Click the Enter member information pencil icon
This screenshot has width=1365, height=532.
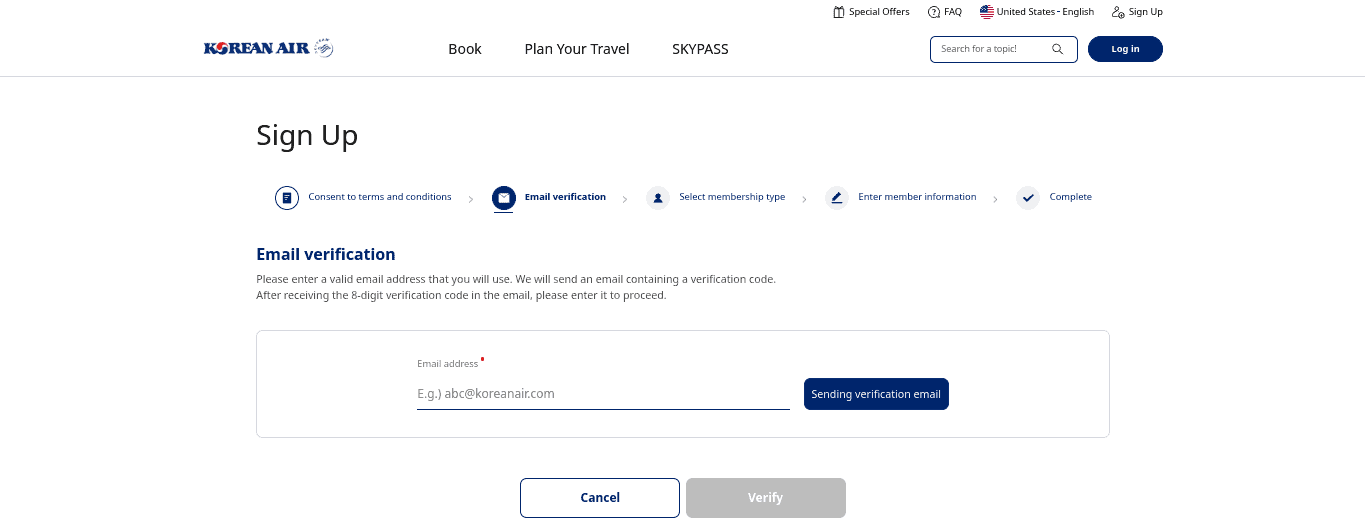837,198
